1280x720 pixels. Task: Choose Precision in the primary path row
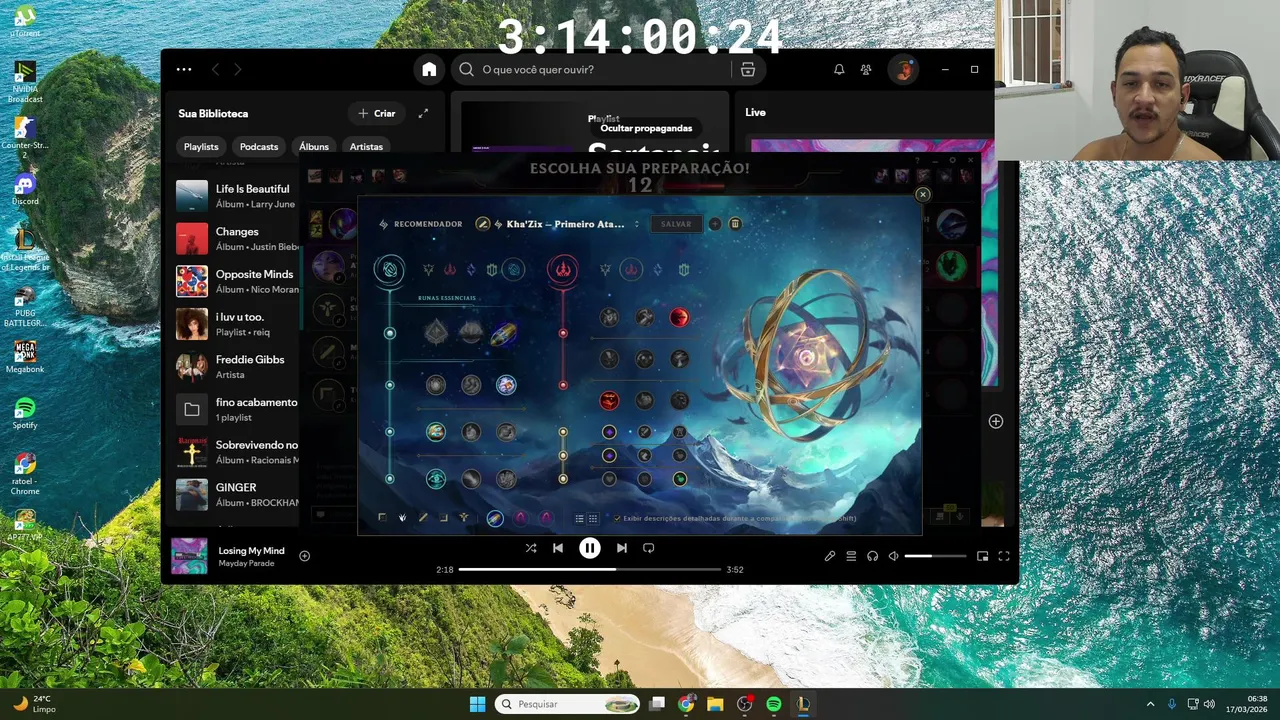tap(429, 269)
